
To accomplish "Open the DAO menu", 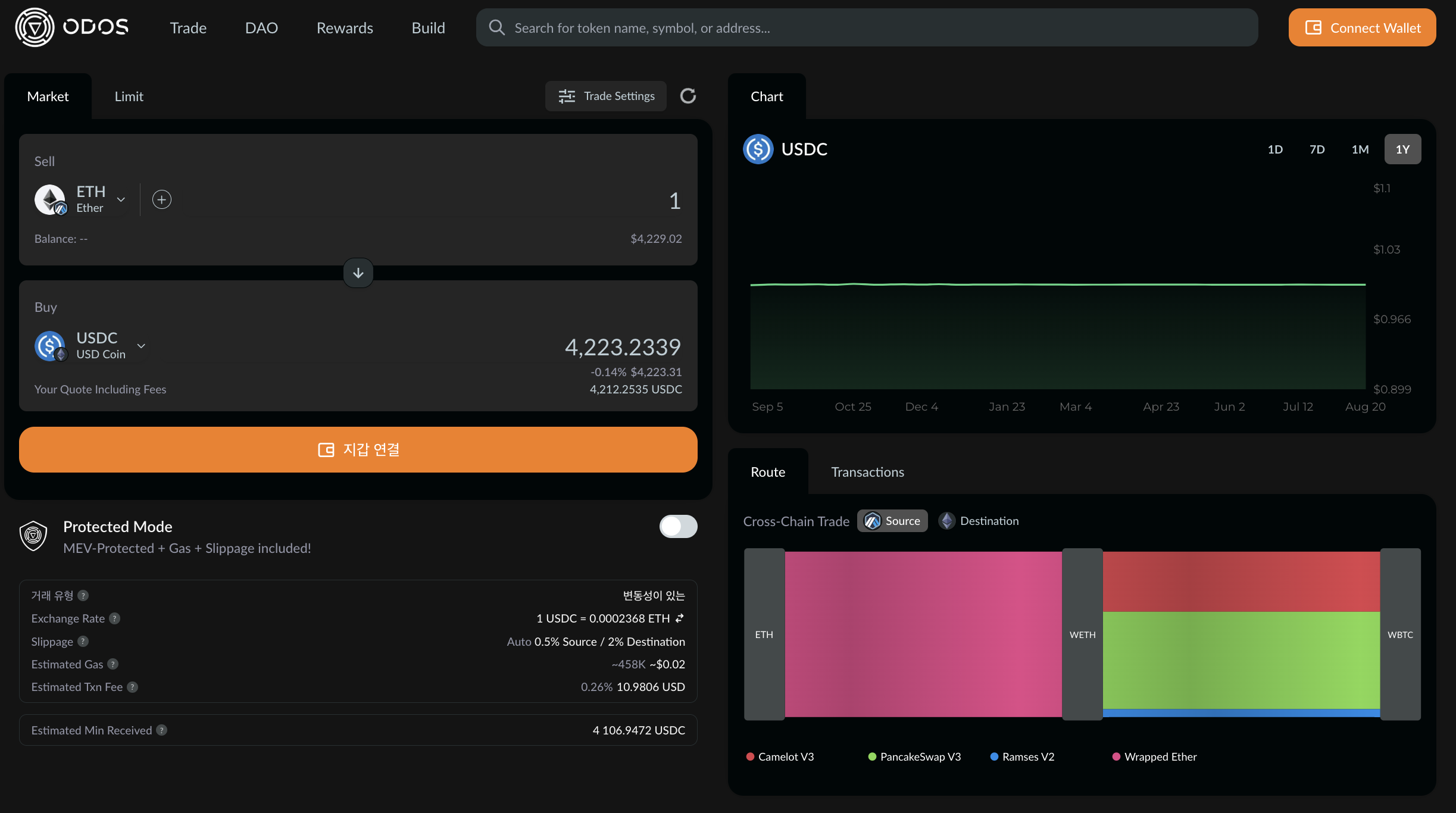I will [x=261, y=27].
